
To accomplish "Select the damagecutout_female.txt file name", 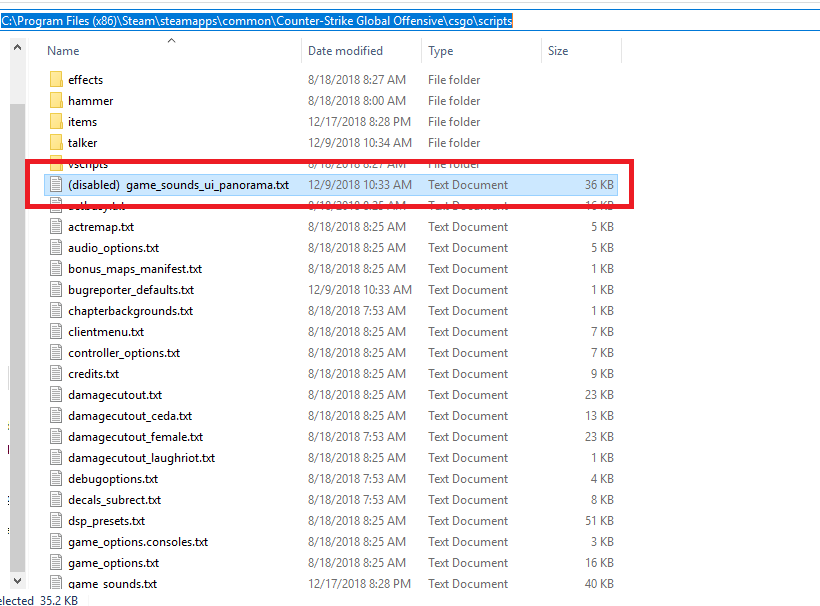I will pos(135,437).
